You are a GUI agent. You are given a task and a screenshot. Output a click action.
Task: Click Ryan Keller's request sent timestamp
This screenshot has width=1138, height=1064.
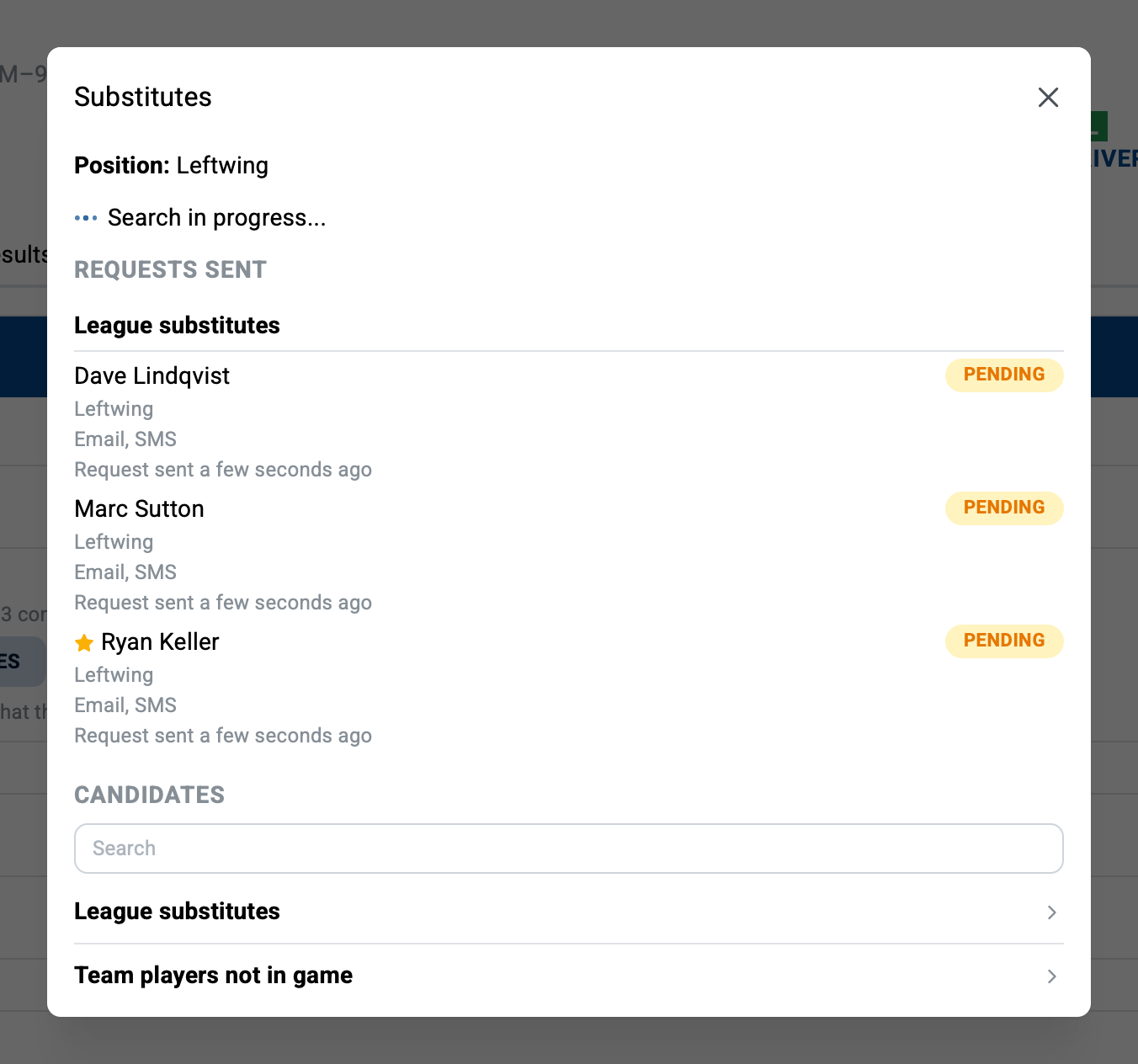223,736
